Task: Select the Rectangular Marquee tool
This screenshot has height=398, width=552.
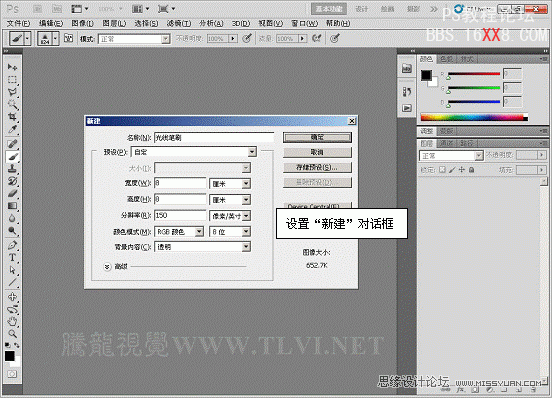Action: [x=12, y=80]
